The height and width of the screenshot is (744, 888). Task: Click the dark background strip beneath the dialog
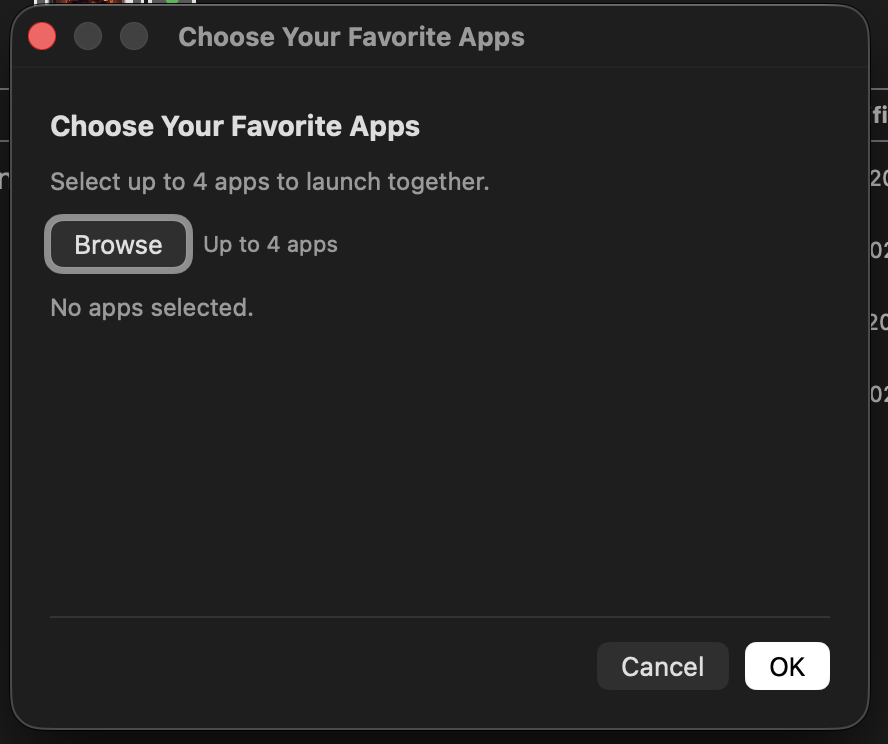pyautogui.click(x=444, y=737)
